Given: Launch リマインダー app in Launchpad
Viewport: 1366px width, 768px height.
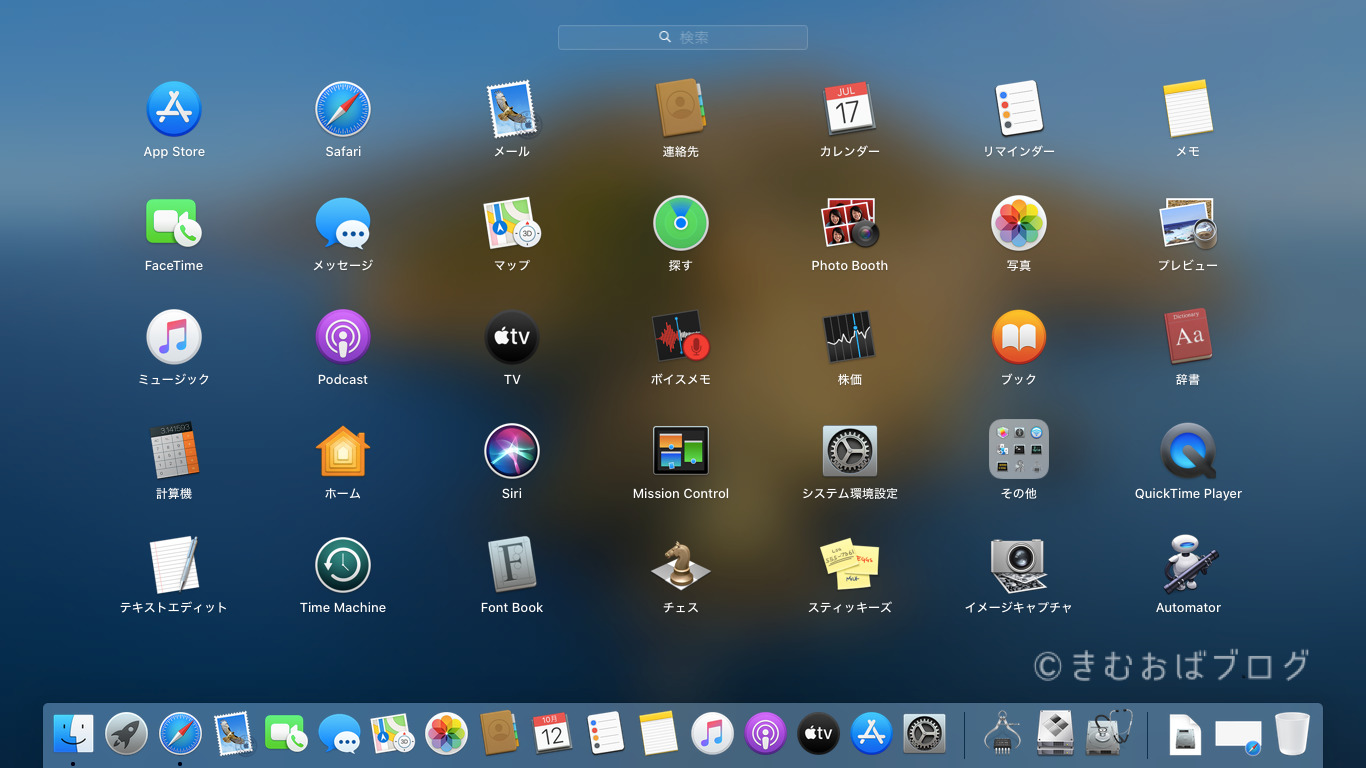Looking at the screenshot, I should 1019,109.
